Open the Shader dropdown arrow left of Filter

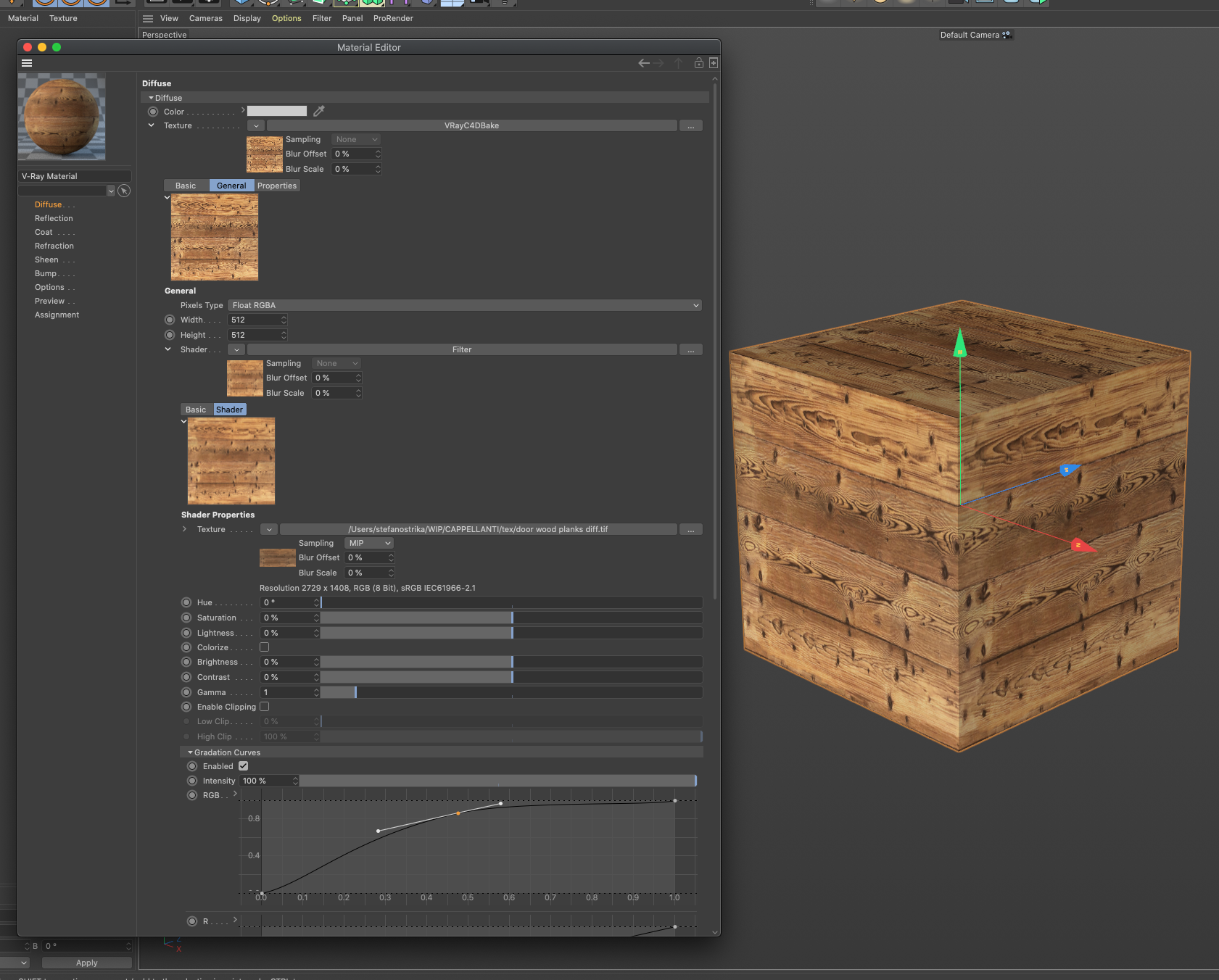(x=236, y=350)
